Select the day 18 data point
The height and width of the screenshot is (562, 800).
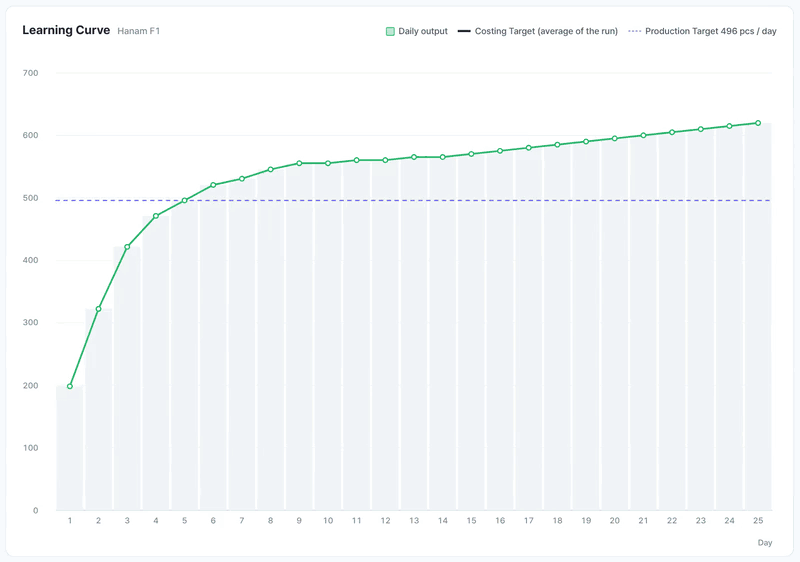(557, 144)
